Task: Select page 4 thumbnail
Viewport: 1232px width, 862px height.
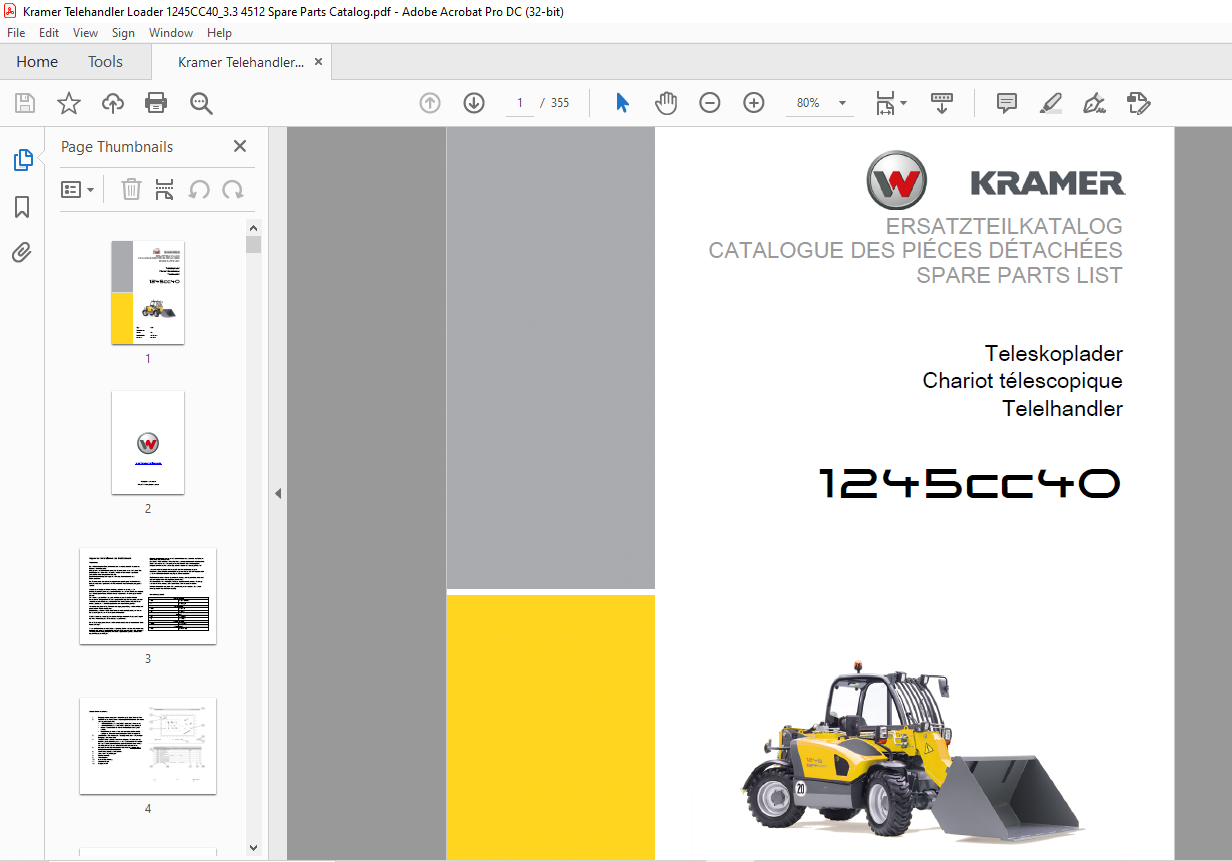Action: click(148, 746)
